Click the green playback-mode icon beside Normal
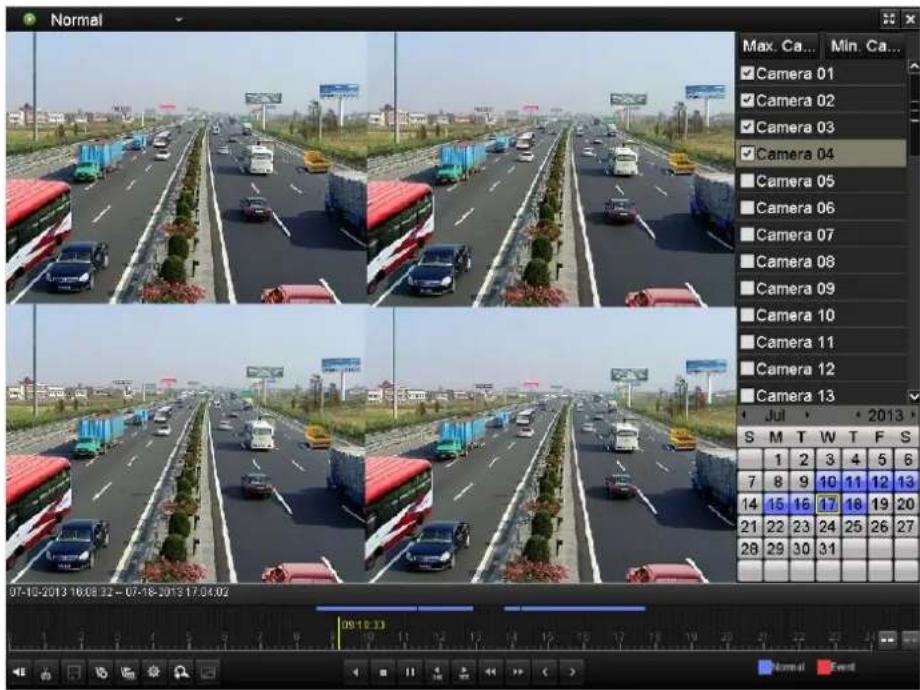Viewport: 920px width, 690px height. click(x=29, y=19)
